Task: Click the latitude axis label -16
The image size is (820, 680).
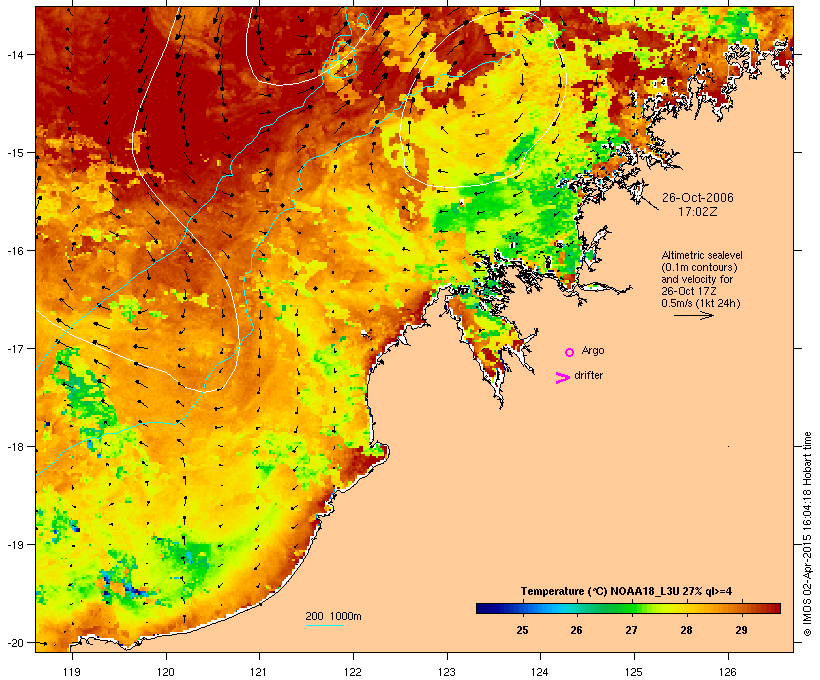Action: click(14, 251)
